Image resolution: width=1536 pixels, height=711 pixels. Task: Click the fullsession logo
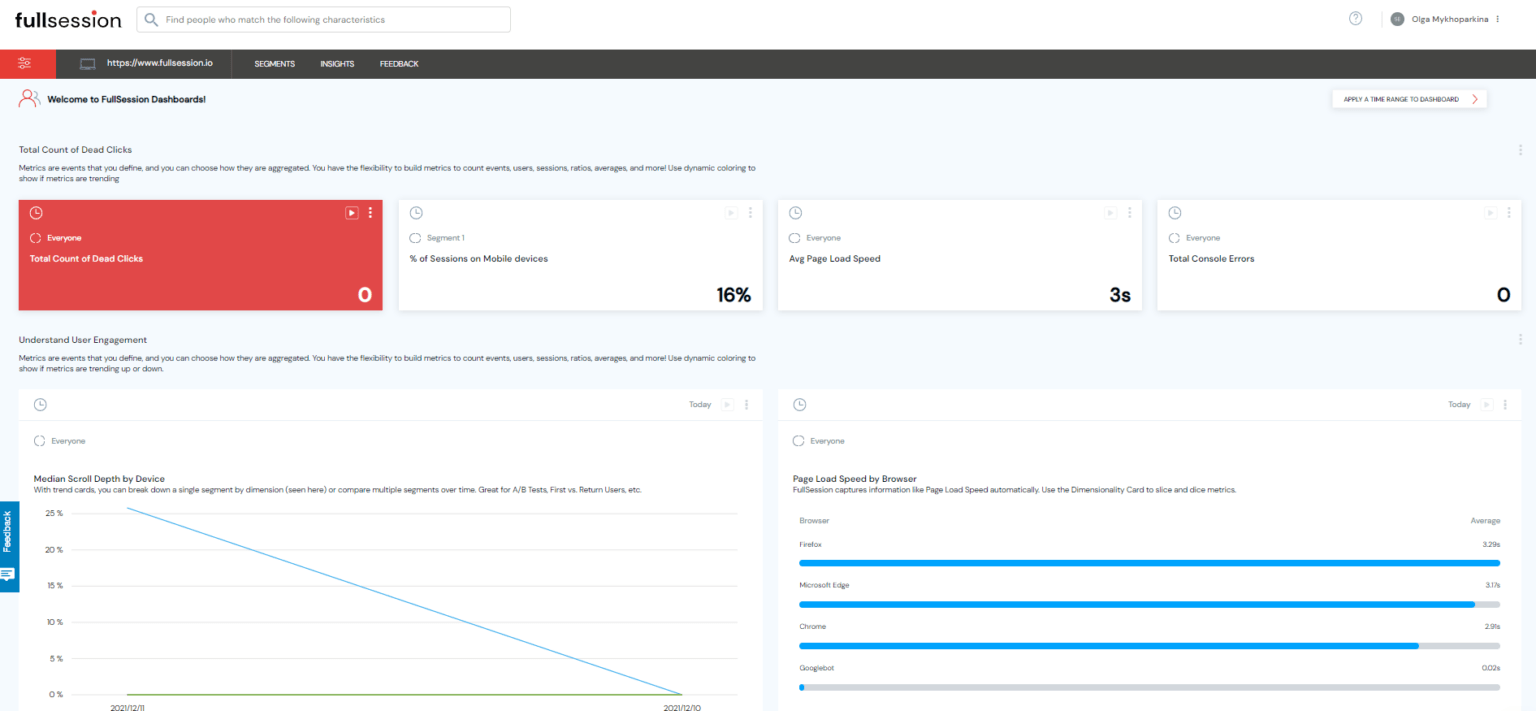66,18
